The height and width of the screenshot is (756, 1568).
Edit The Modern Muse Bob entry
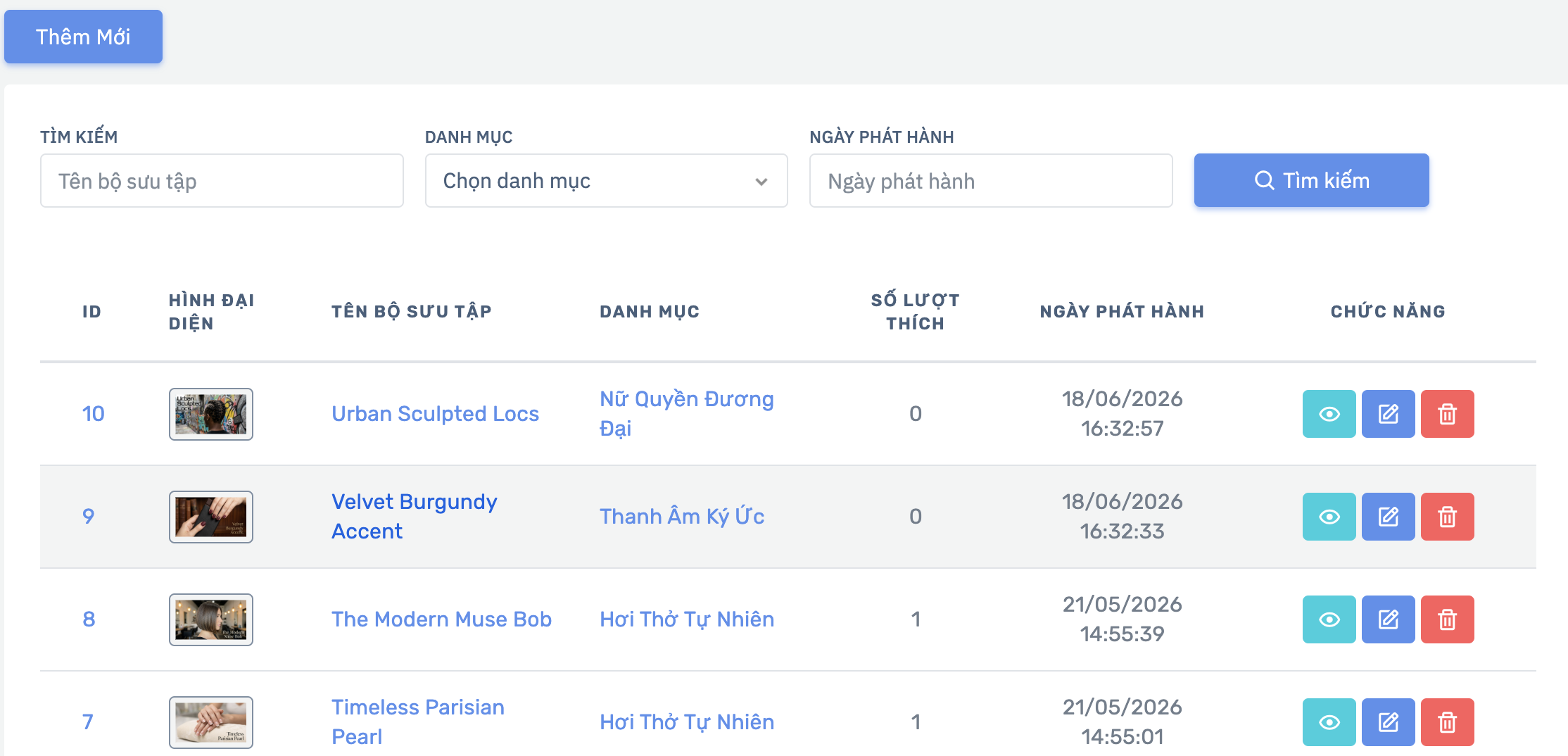point(1388,619)
